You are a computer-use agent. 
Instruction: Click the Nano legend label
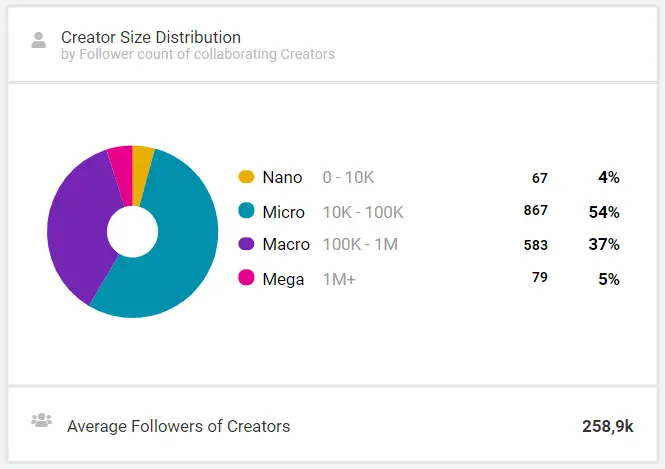pos(282,177)
